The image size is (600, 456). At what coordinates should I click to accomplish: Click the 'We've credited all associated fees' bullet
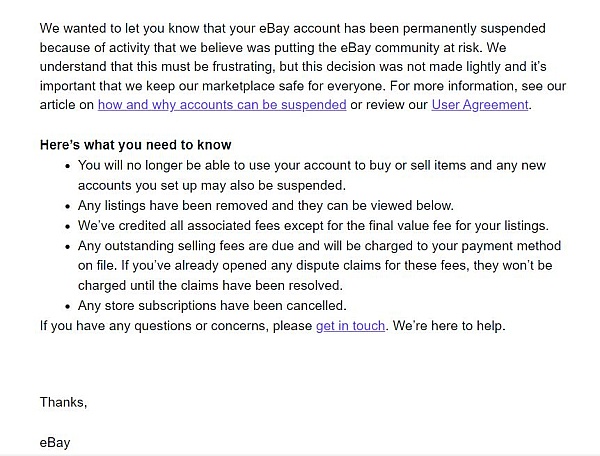tap(313, 226)
